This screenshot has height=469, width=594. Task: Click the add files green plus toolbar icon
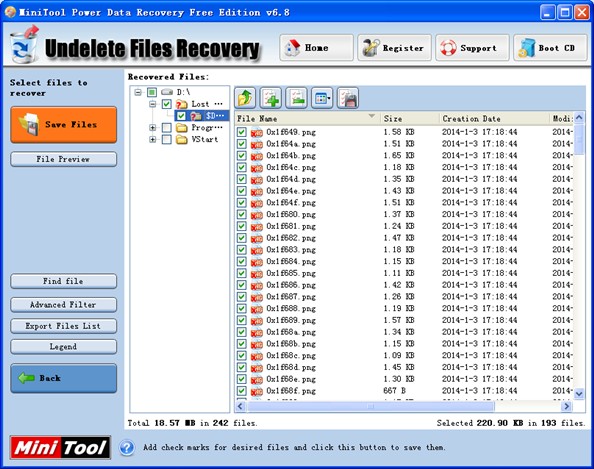point(270,98)
